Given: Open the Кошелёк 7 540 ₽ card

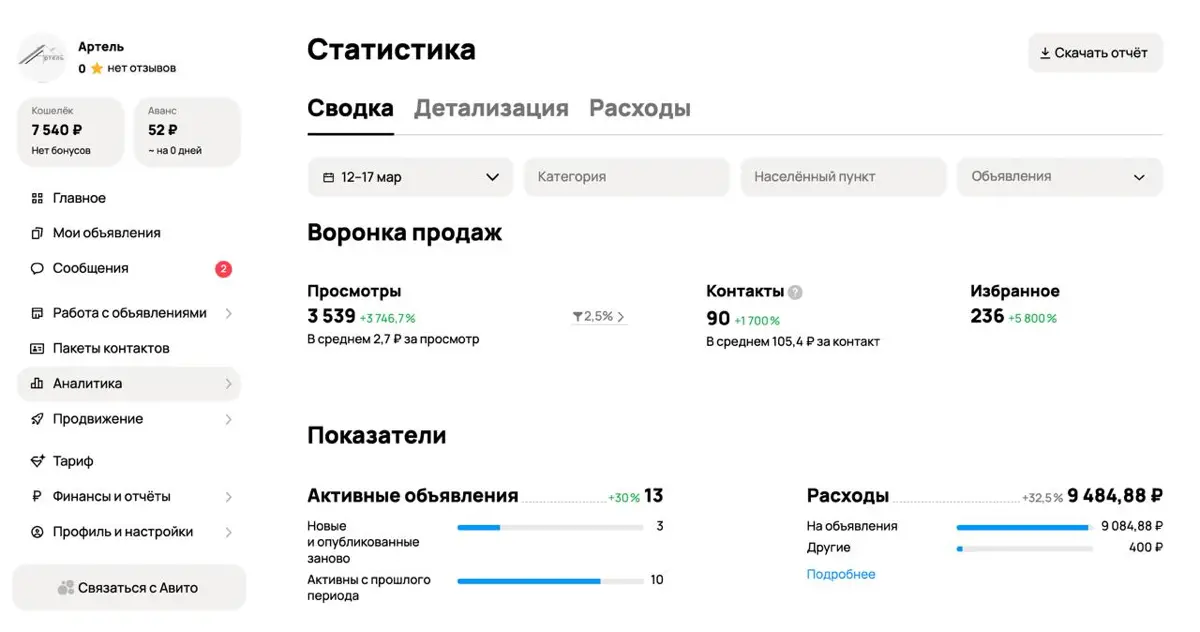Looking at the screenshot, I should click(71, 131).
